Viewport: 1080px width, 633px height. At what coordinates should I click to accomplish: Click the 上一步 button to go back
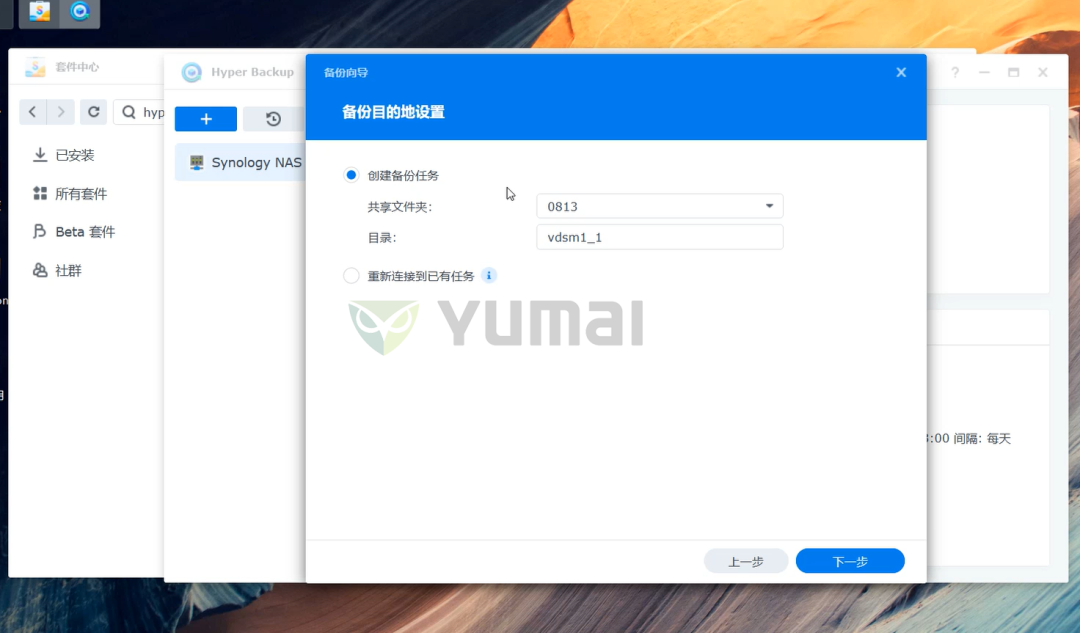tap(745, 561)
